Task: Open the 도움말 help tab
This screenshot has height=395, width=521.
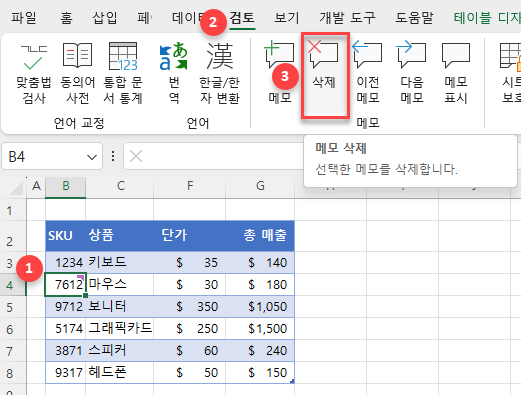Action: [x=414, y=18]
